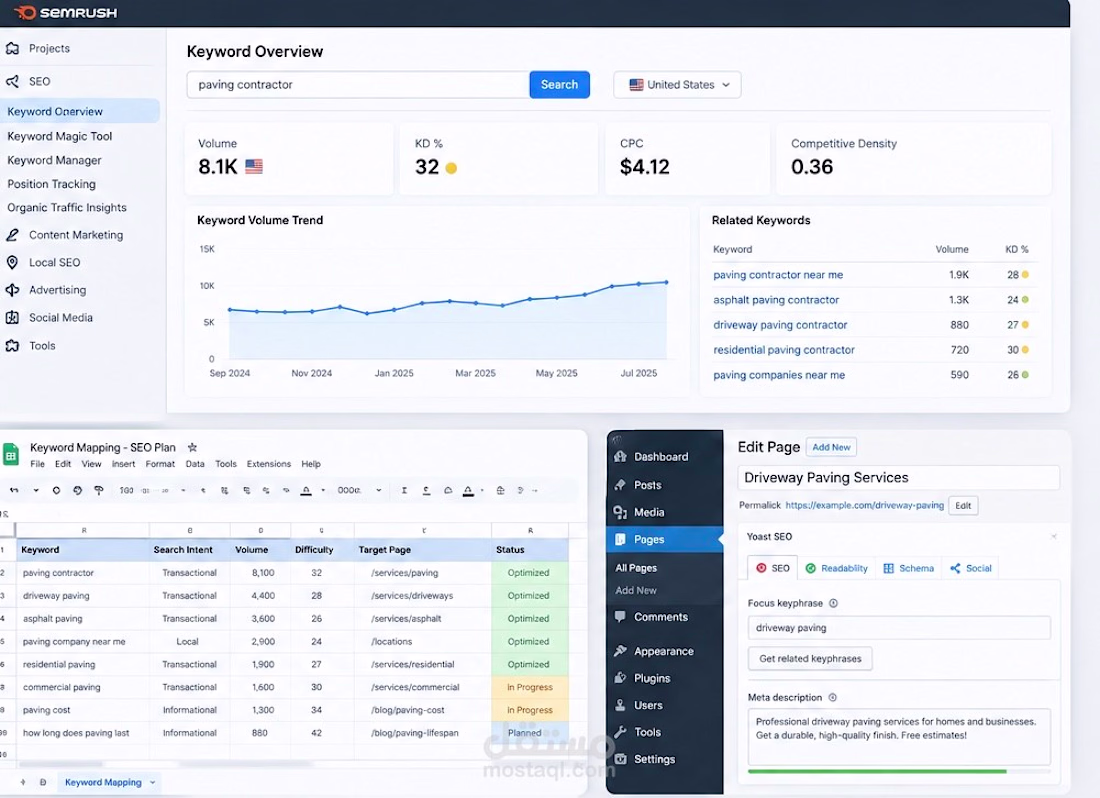
Task: Open the Social tab in Yoast SEO
Action: 971,568
